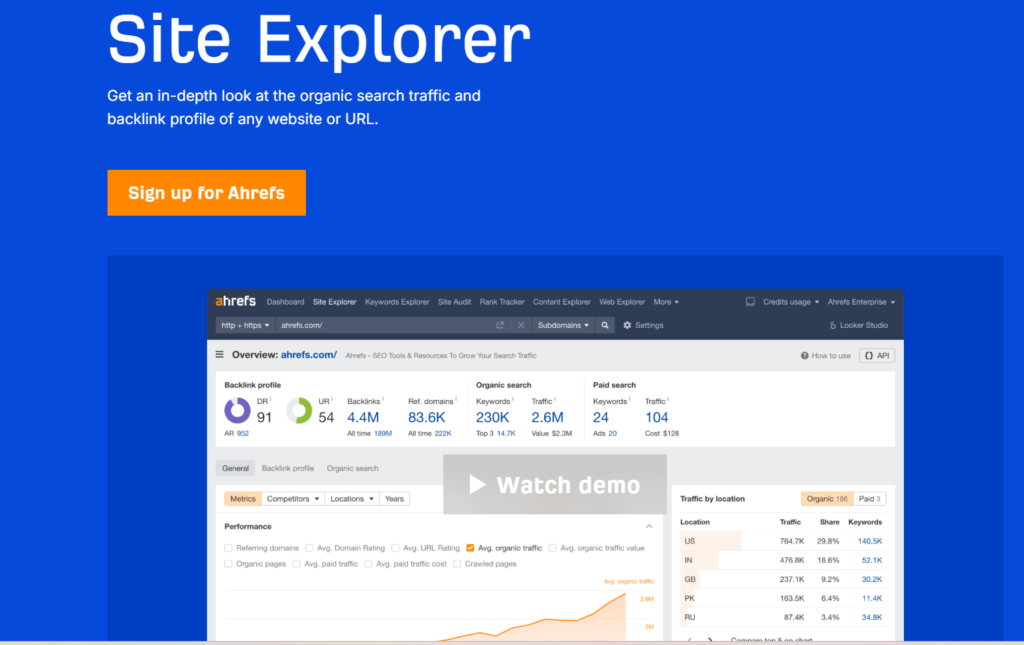Image resolution: width=1024 pixels, height=645 pixels.
Task: Enable the Avg. URL Rating checkbox
Action: click(395, 548)
